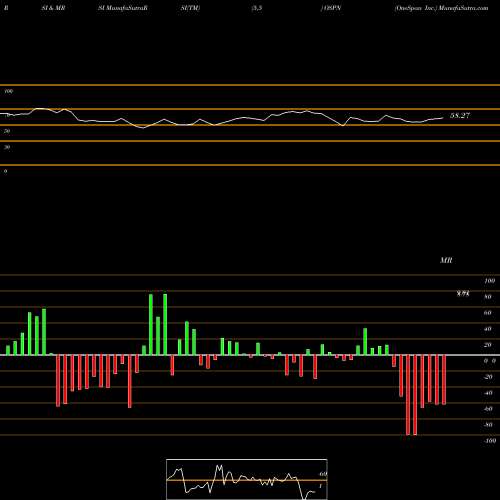Click the ')OSPN' ticker label
This screenshot has width=500, height=500.
331,8
